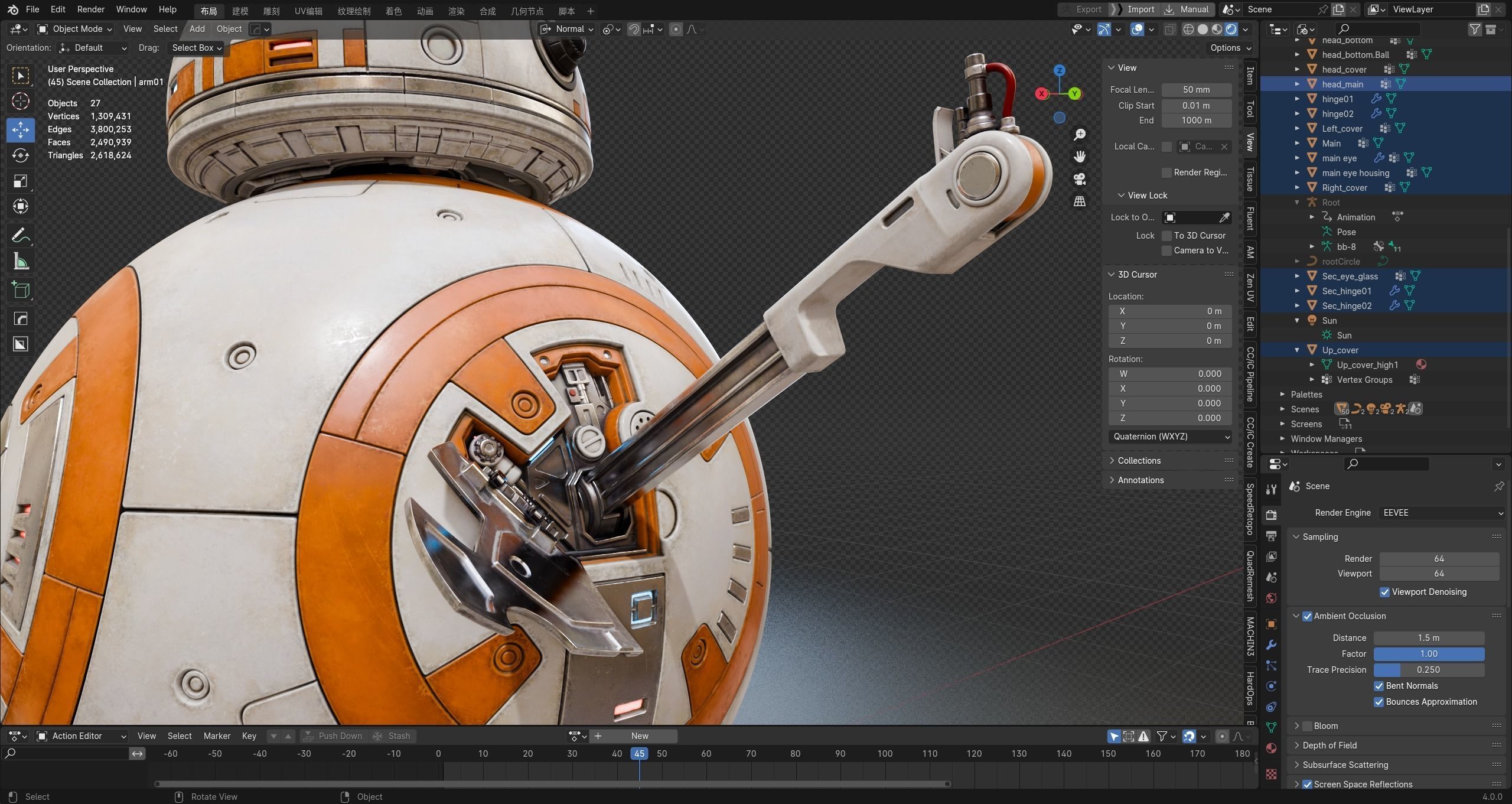
Task: Activate the Transform tool
Action: coord(21,206)
